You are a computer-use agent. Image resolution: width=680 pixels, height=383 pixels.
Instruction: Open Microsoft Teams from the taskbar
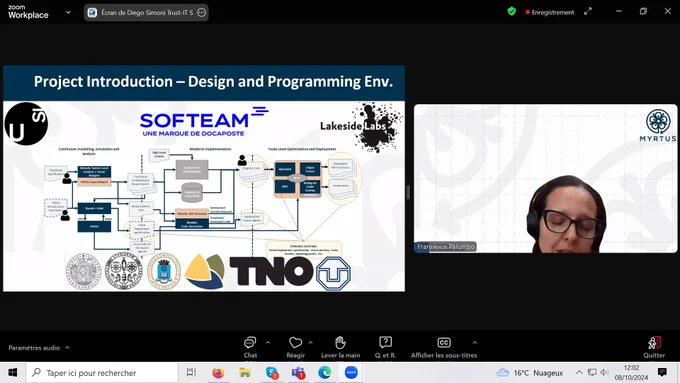coord(298,373)
